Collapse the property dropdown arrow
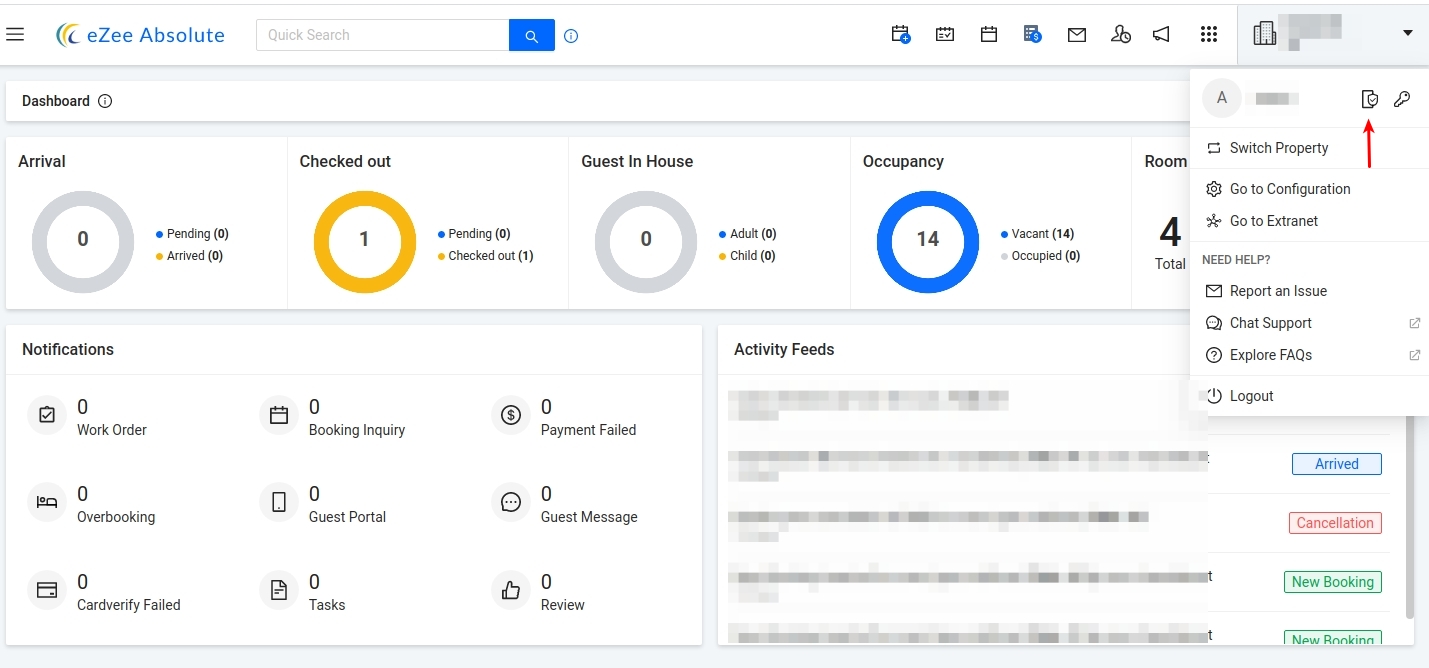Image resolution: width=1429 pixels, height=668 pixels. click(x=1408, y=34)
